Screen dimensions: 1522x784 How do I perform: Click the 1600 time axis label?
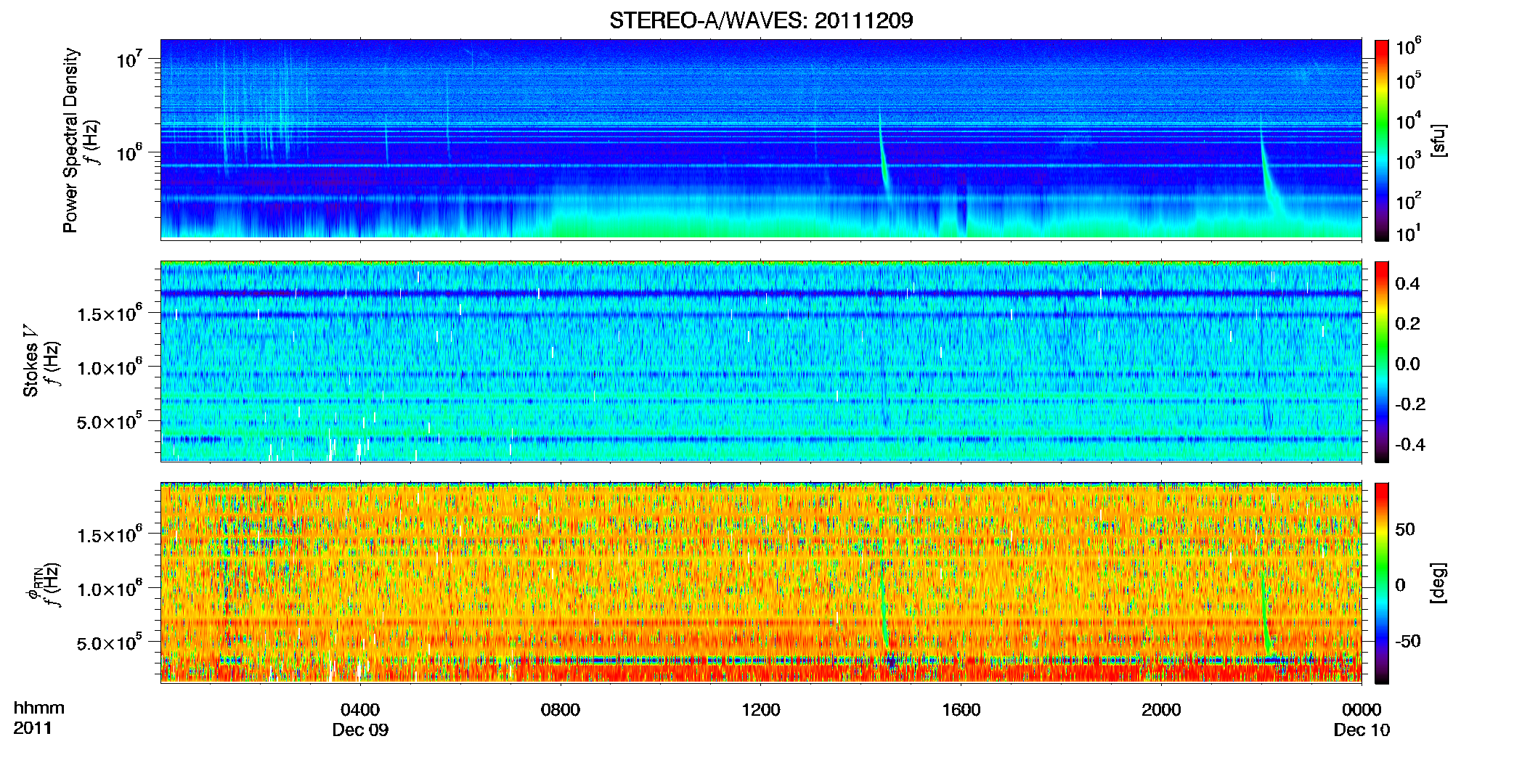(x=961, y=710)
